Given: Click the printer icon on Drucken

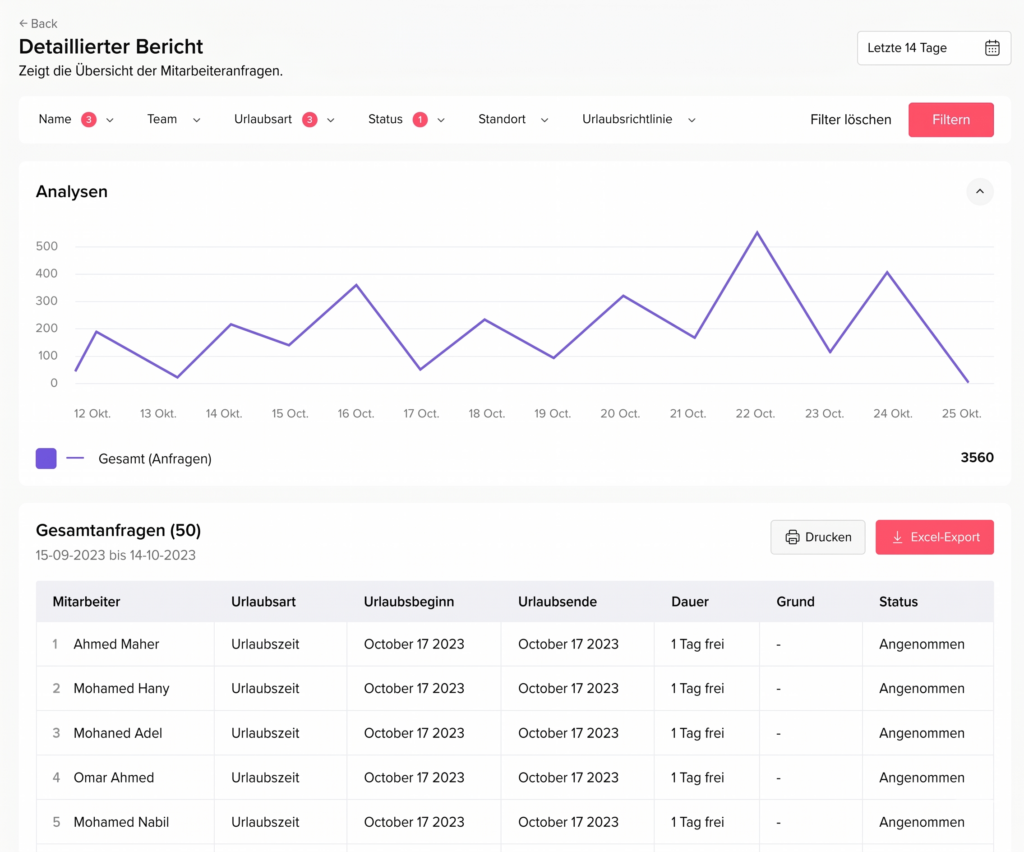Looking at the screenshot, I should point(792,537).
